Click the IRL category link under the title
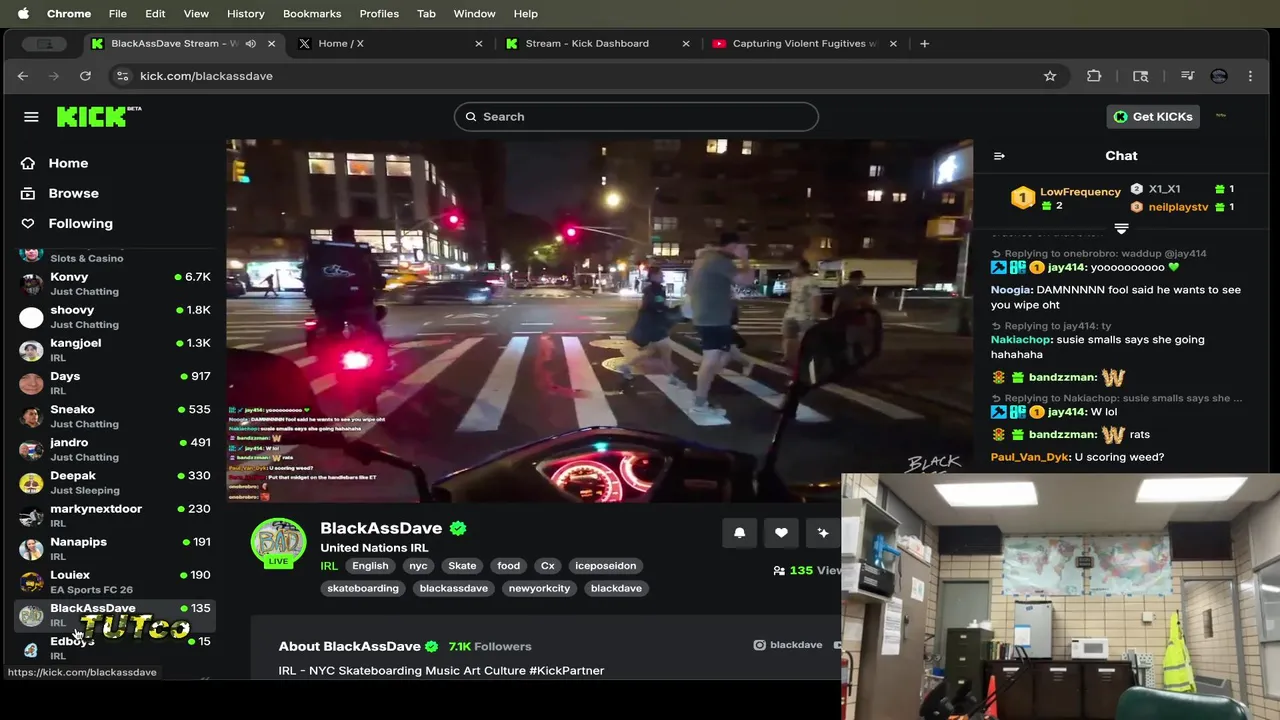Viewport: 1280px width, 720px height. 329,566
